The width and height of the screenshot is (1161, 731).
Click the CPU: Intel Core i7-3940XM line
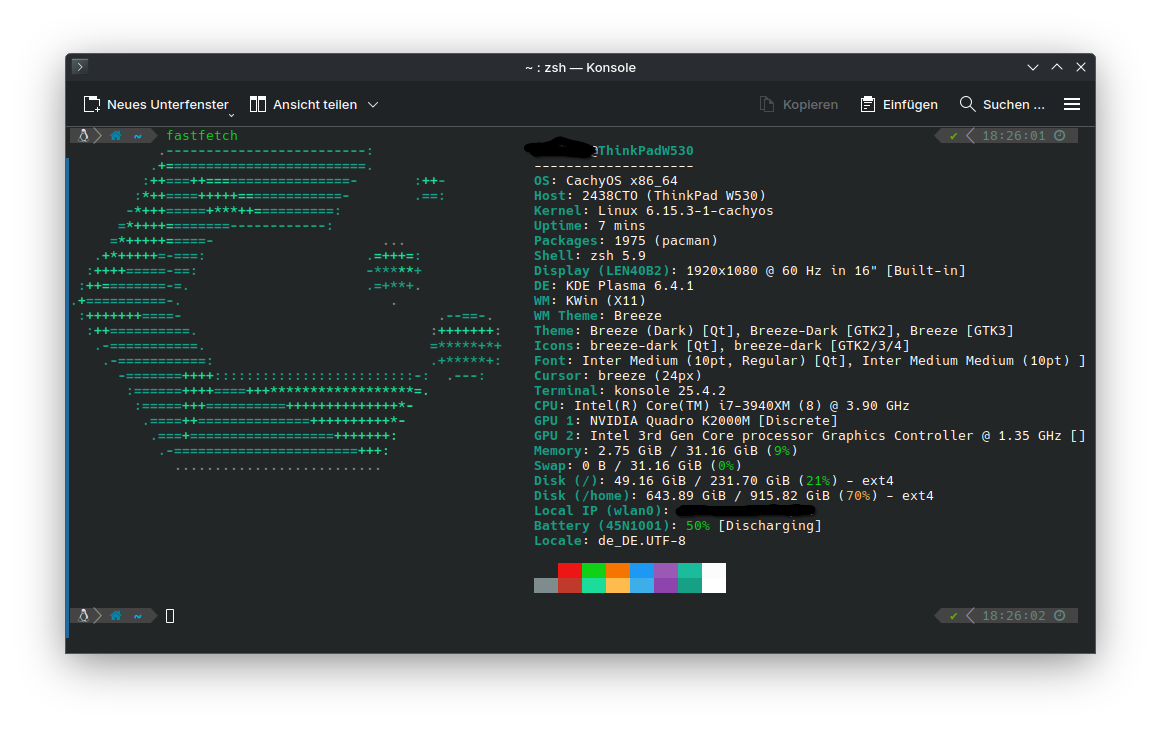point(721,406)
